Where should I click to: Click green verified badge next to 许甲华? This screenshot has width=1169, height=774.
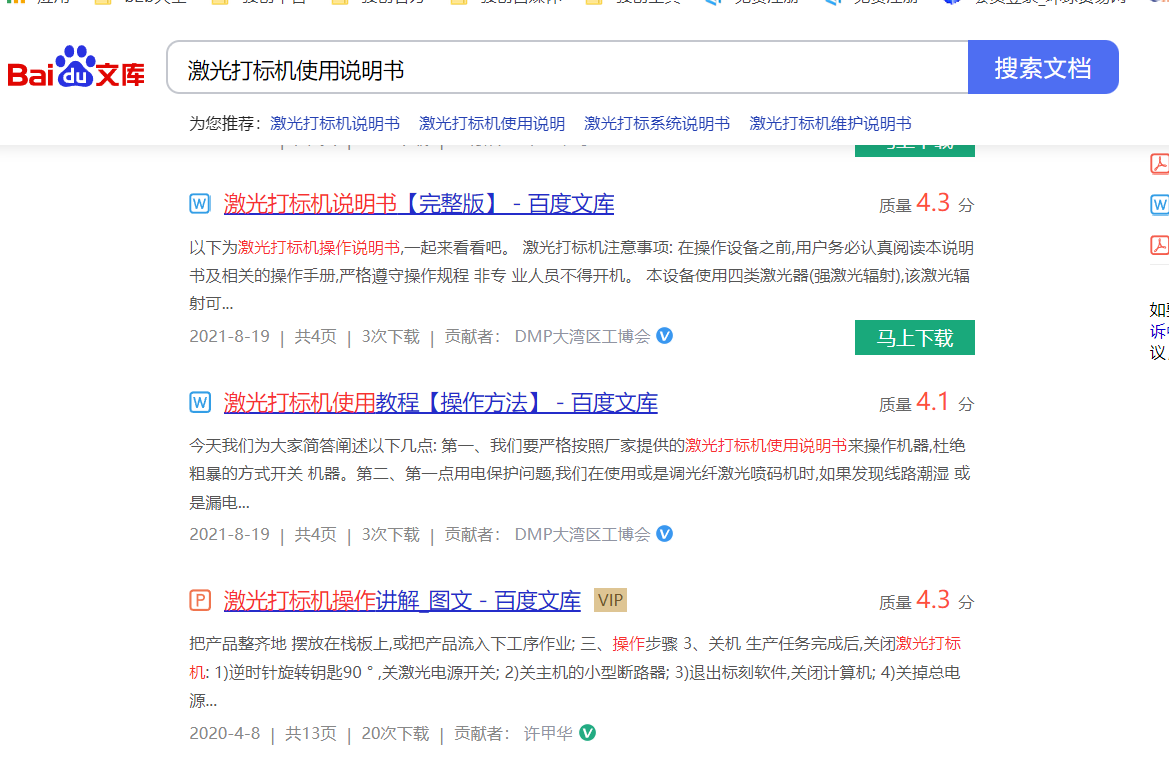coord(587,733)
